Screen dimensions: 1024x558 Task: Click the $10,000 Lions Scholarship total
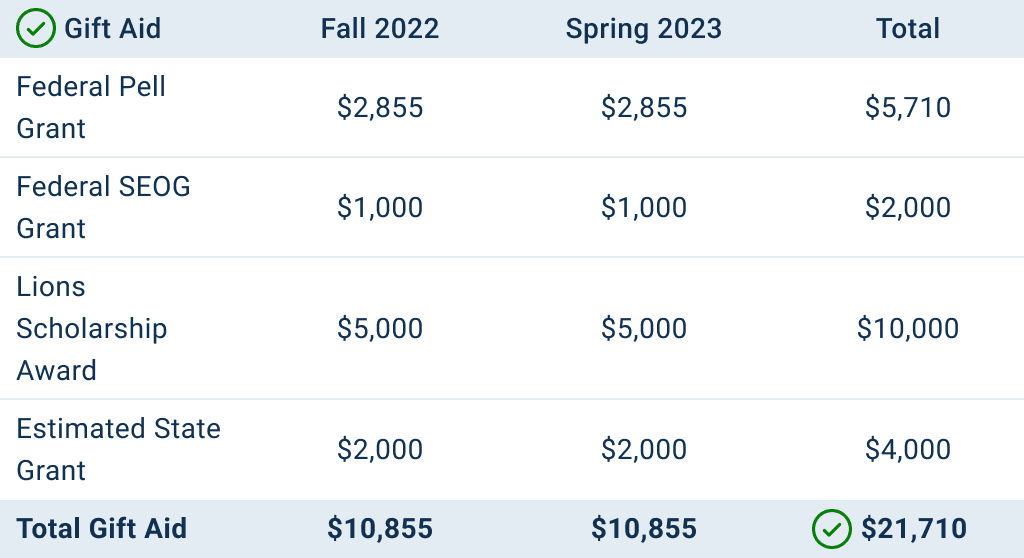click(908, 328)
